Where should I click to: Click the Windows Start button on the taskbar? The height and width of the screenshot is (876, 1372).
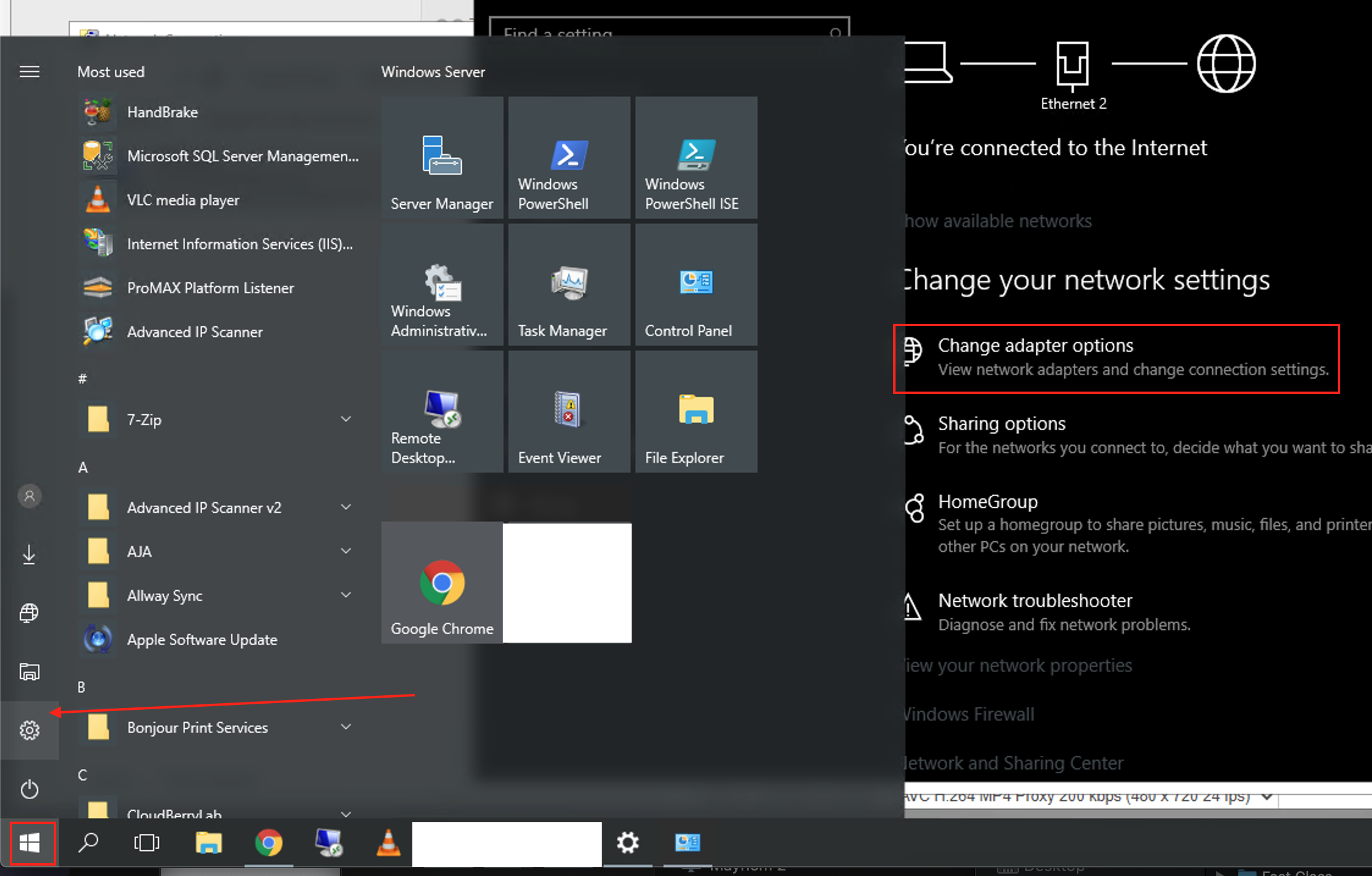click(x=29, y=843)
